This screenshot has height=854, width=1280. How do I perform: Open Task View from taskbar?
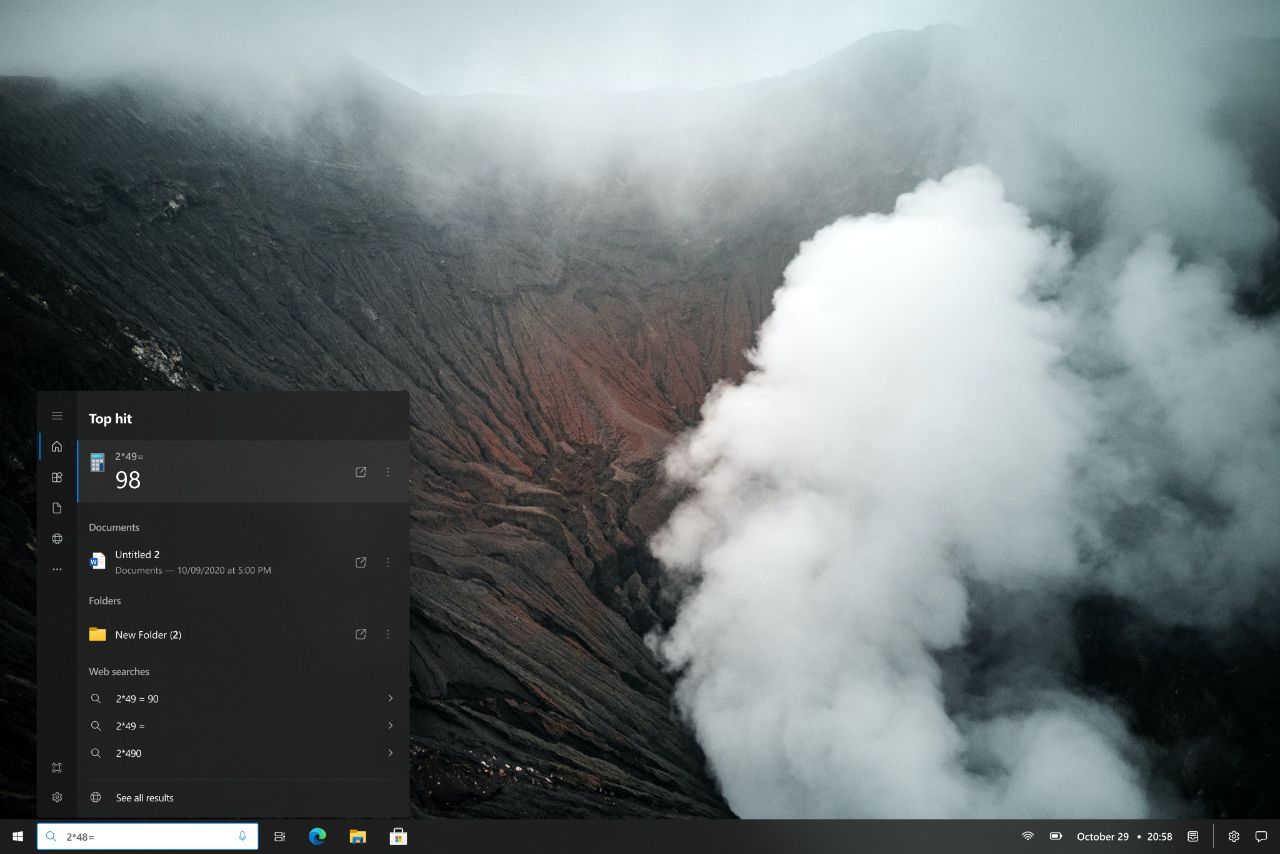(x=279, y=836)
